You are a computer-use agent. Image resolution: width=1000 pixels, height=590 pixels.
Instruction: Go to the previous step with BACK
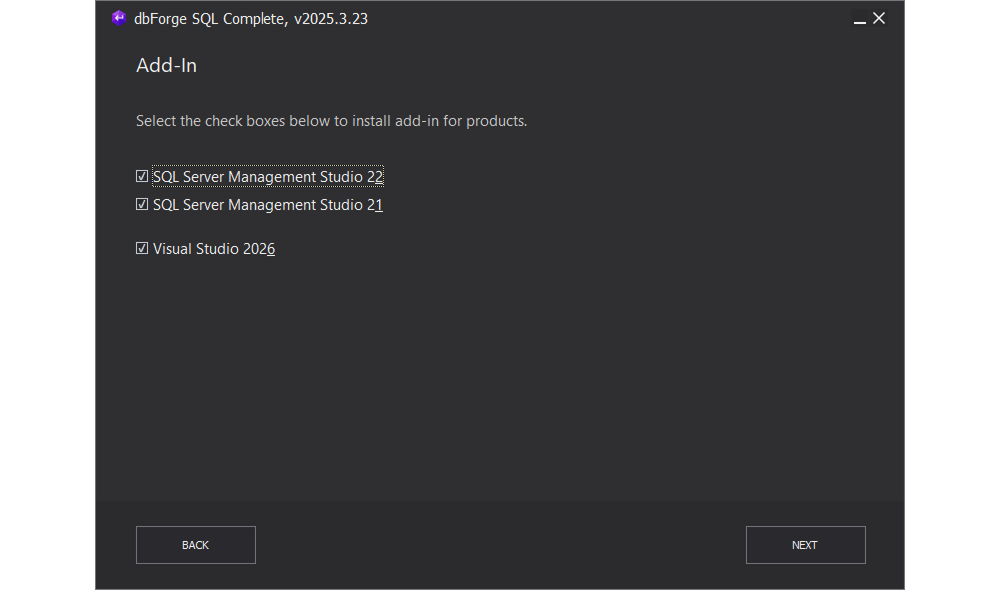pos(196,545)
